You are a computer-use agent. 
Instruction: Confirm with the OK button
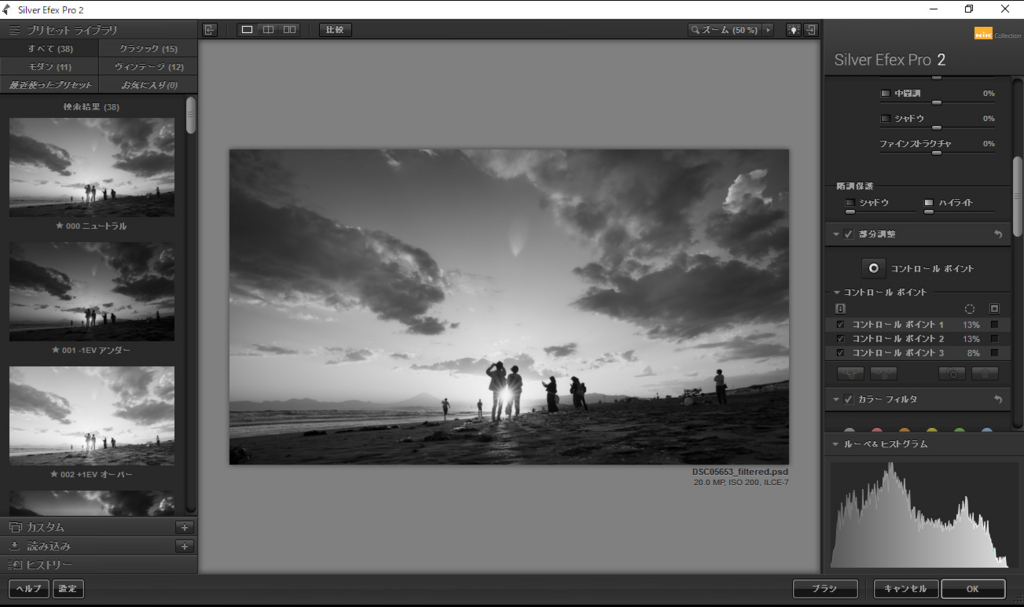972,589
